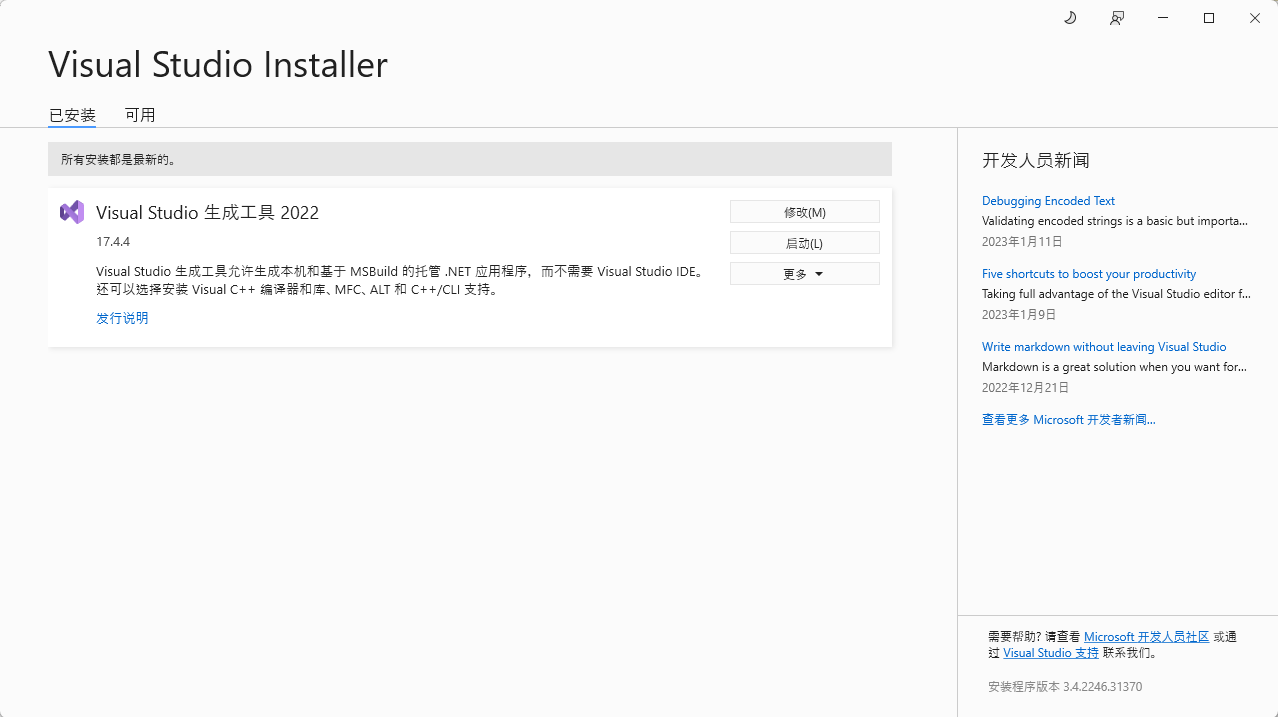Toggle the dark theme moon icon
This screenshot has height=717, width=1278.
[1070, 18]
